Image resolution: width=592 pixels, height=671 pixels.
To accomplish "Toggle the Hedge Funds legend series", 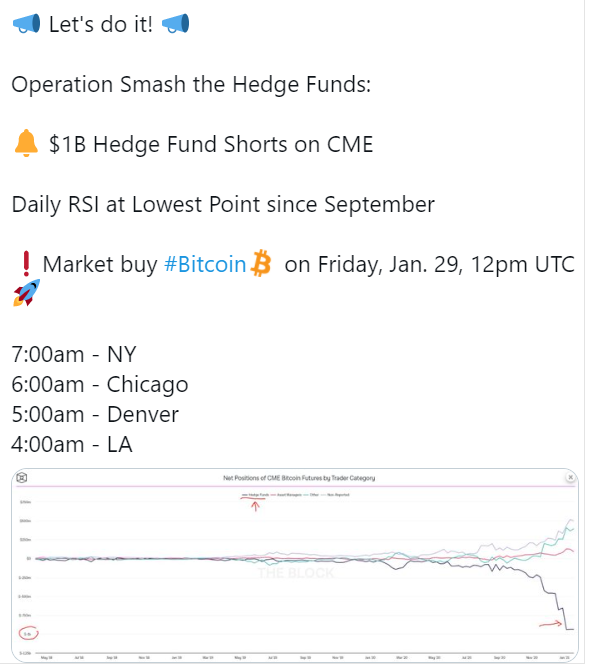I will [256, 495].
